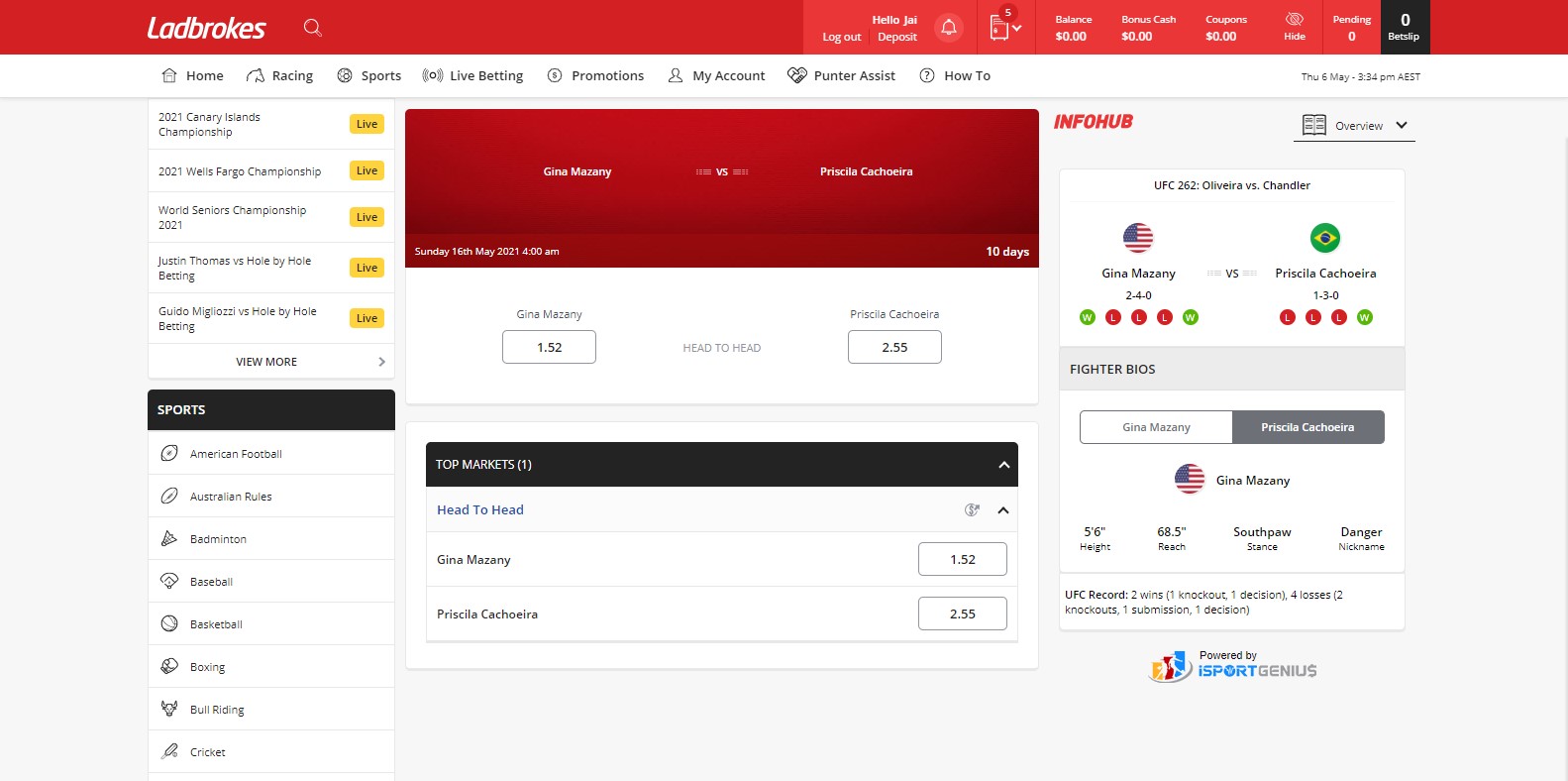Select the Cricket sport icon
This screenshot has height=781, width=1568.
pyautogui.click(x=169, y=752)
